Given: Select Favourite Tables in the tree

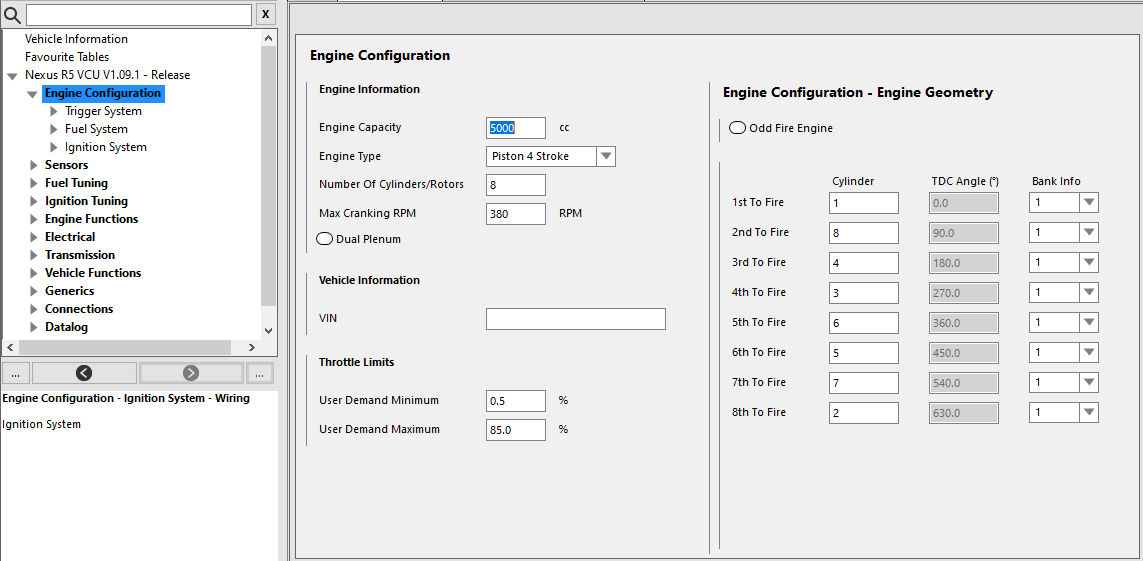Looking at the screenshot, I should click(67, 57).
